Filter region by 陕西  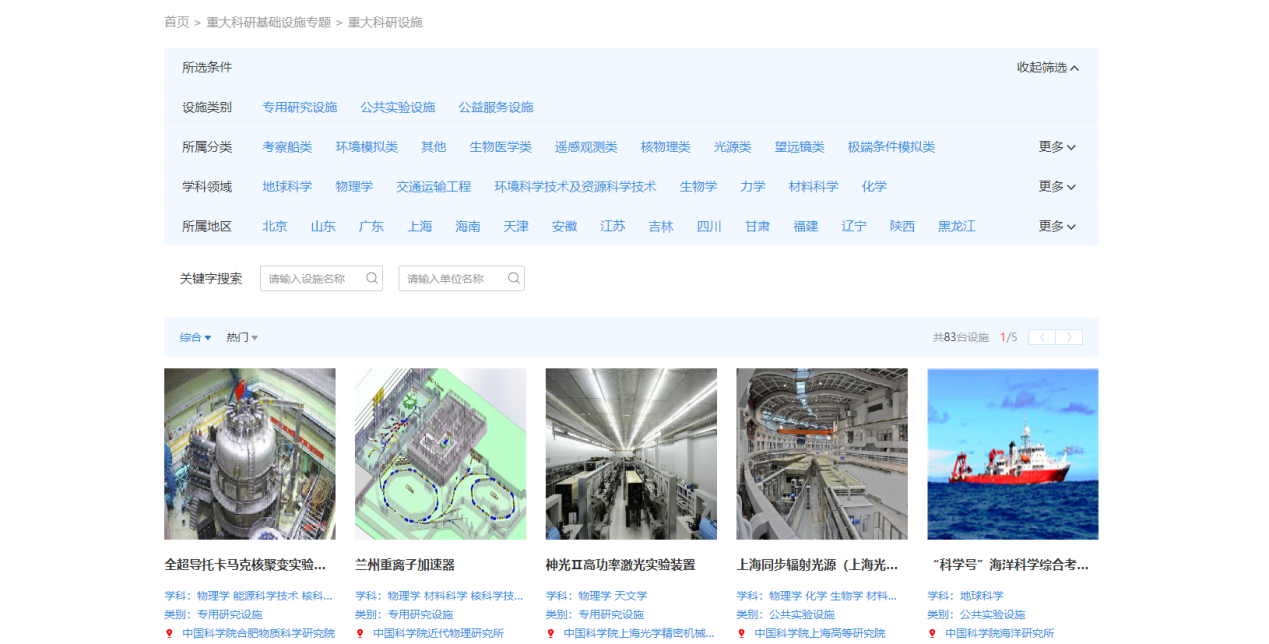point(903,227)
